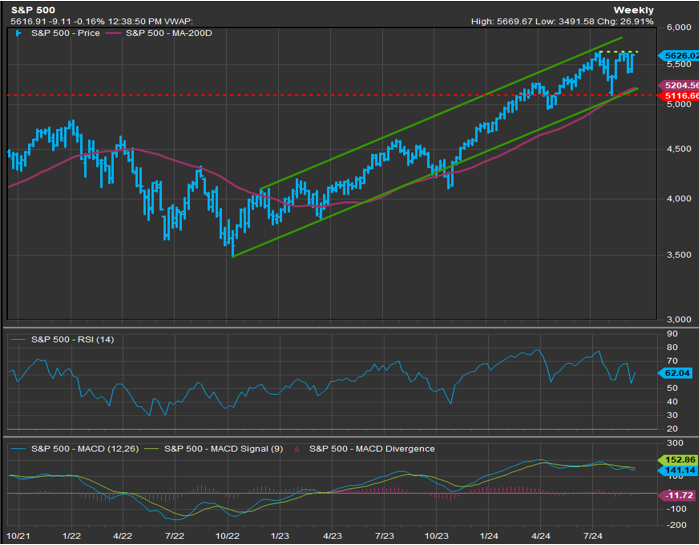Screen dimensions: 699x545
Task: Click the "S&P 500 - RSI (14)" legend label
Action: pyautogui.click(x=73, y=340)
